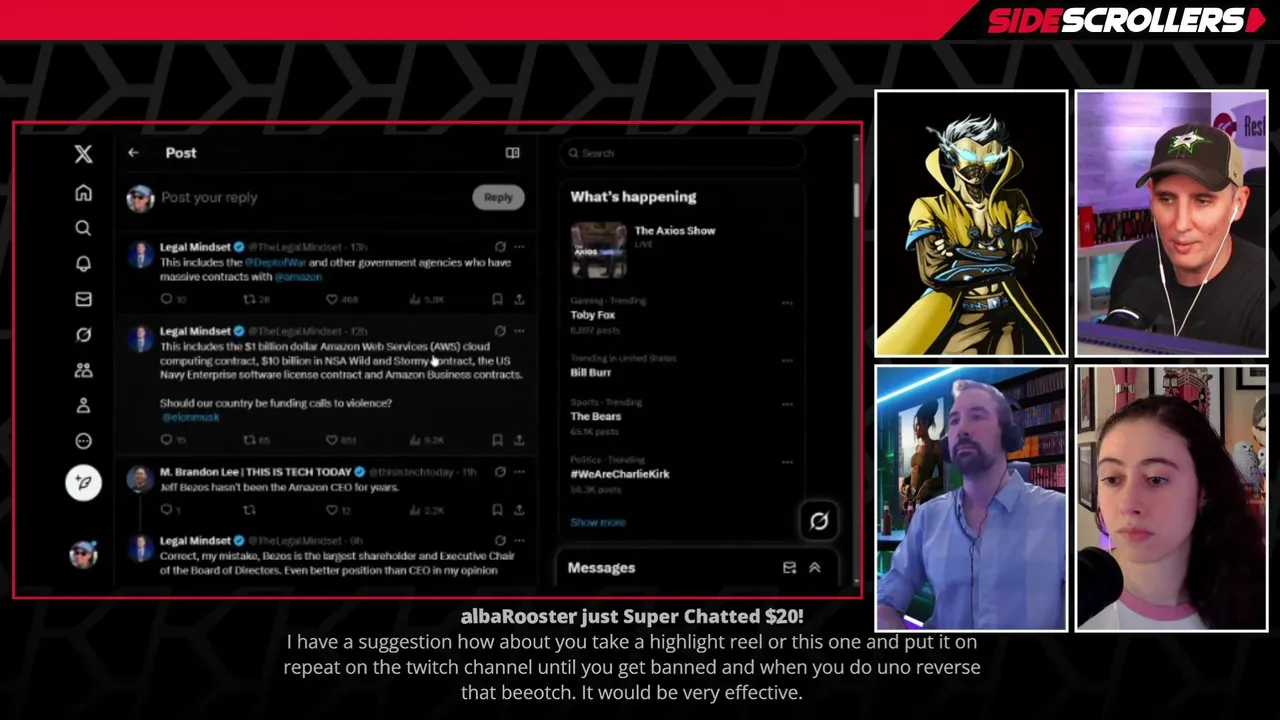Open options for Bill Burr trend
1280x720 pixels.
[787, 360]
